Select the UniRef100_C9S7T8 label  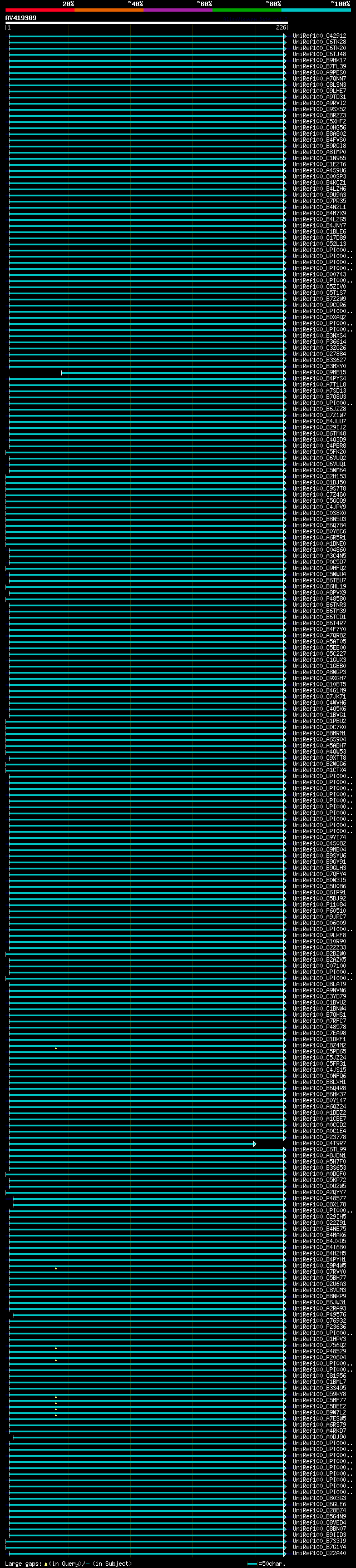click(319, 489)
